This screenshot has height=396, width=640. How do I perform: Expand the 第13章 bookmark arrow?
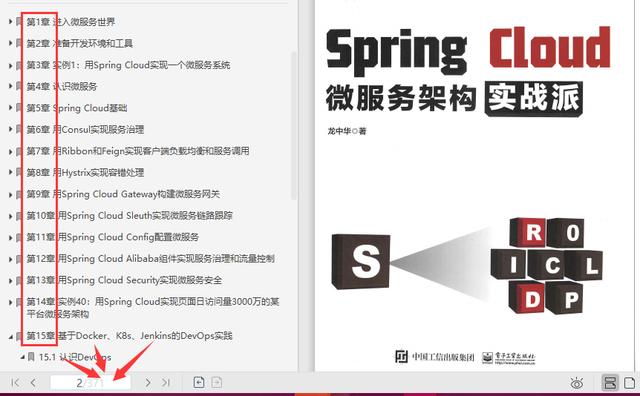pyautogui.click(x=11, y=280)
